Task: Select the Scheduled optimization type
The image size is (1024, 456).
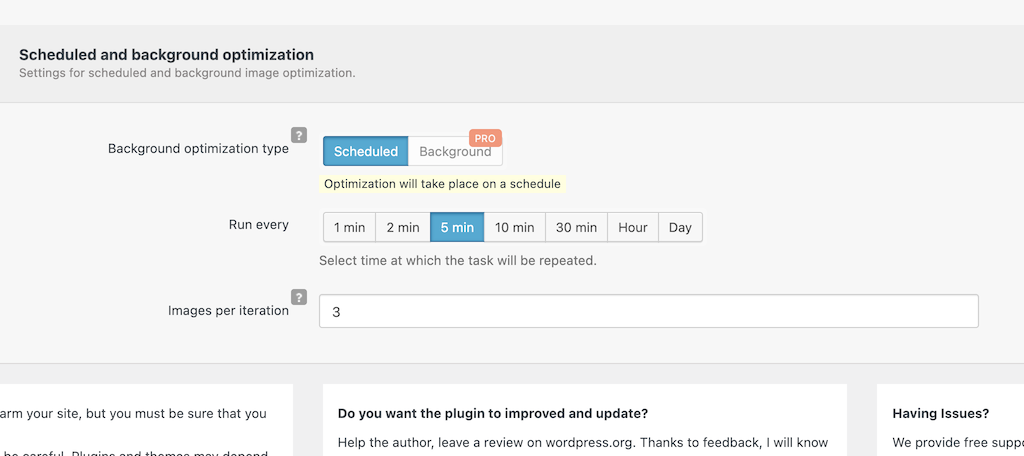Action: pyautogui.click(x=366, y=152)
